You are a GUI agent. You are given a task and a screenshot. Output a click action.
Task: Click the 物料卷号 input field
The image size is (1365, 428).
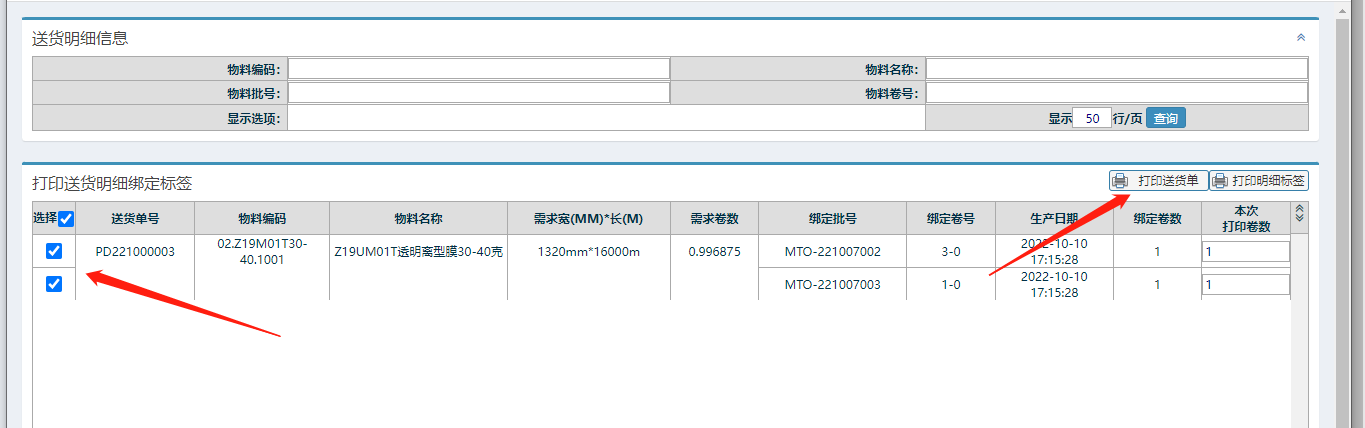pyautogui.click(x=1116, y=93)
